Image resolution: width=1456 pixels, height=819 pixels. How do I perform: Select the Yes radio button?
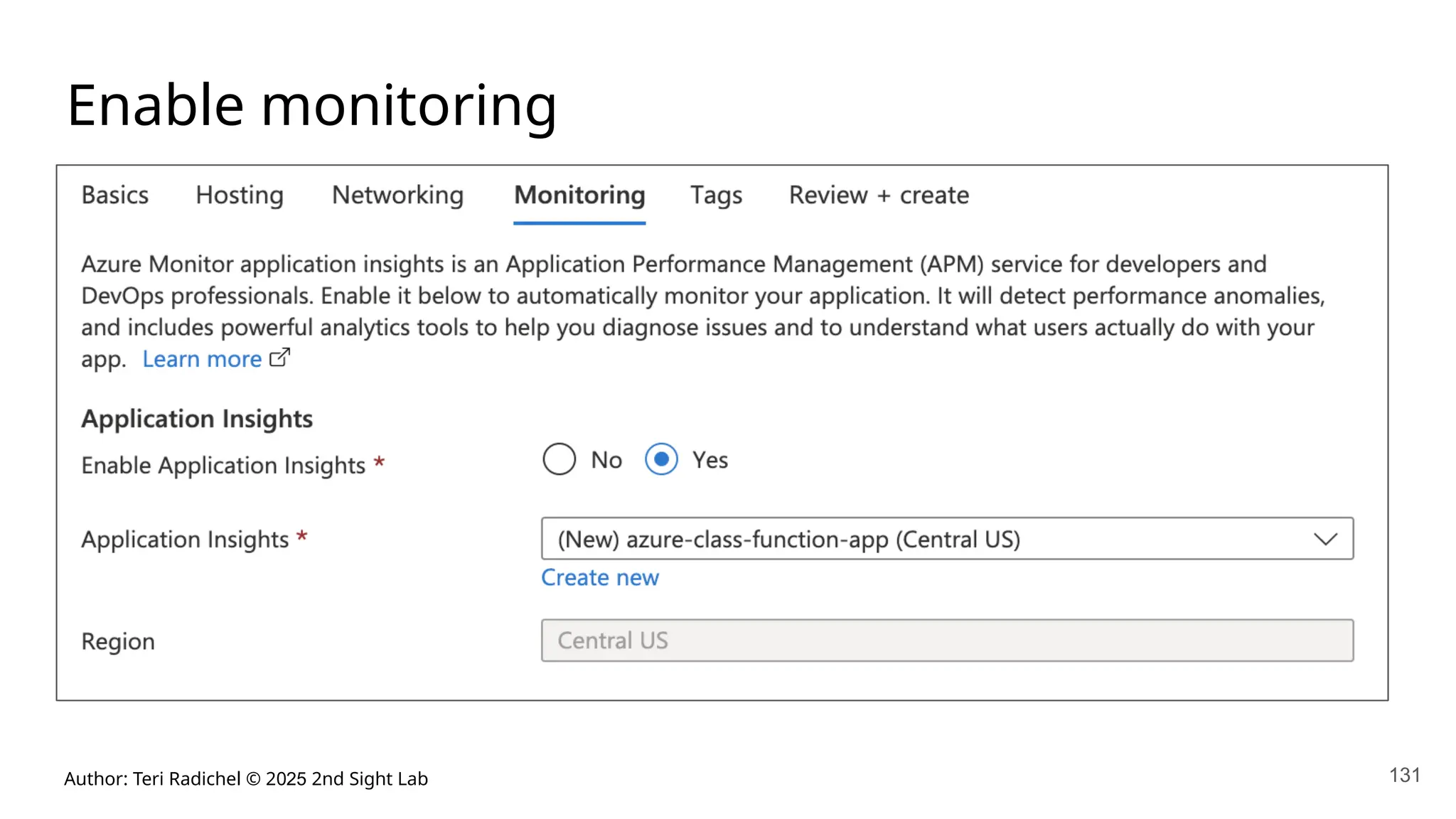(x=661, y=459)
